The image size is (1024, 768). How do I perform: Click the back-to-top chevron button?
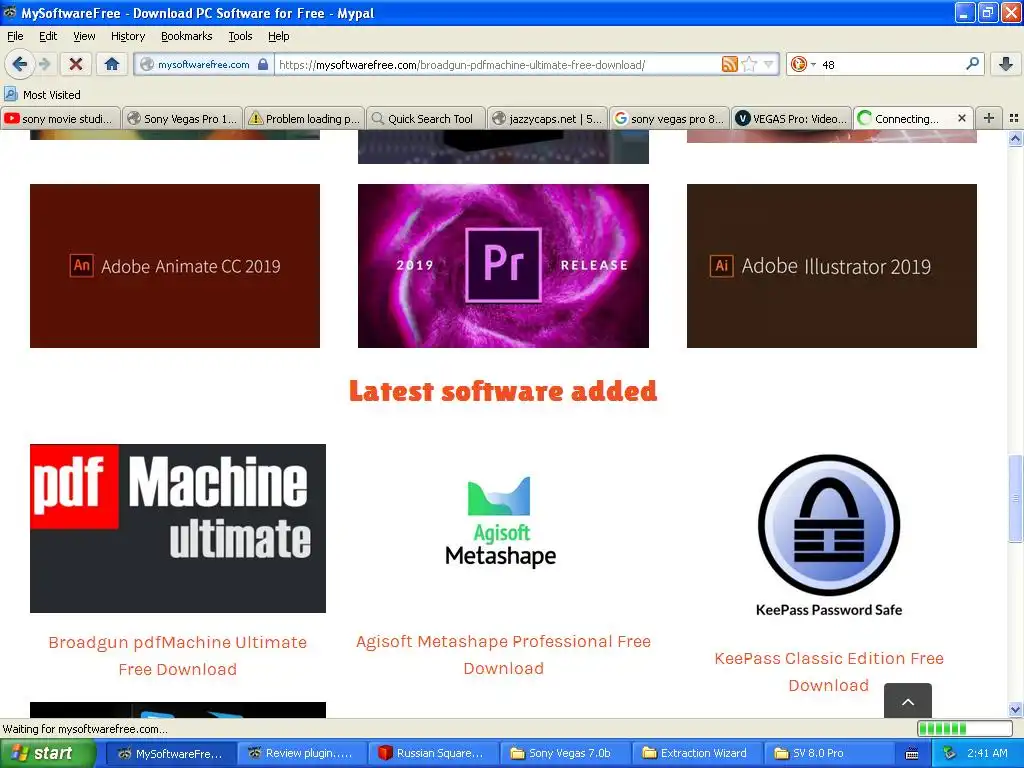click(x=908, y=701)
